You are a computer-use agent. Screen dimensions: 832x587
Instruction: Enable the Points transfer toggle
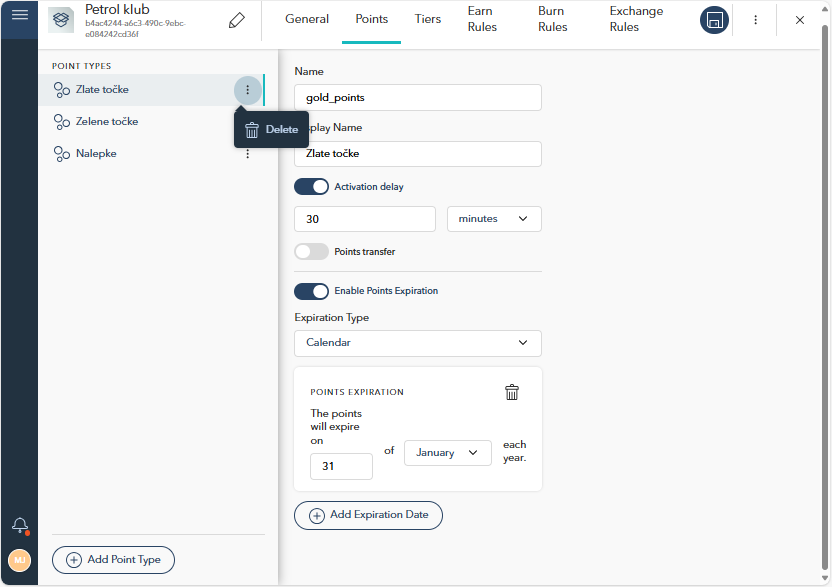coord(311,252)
